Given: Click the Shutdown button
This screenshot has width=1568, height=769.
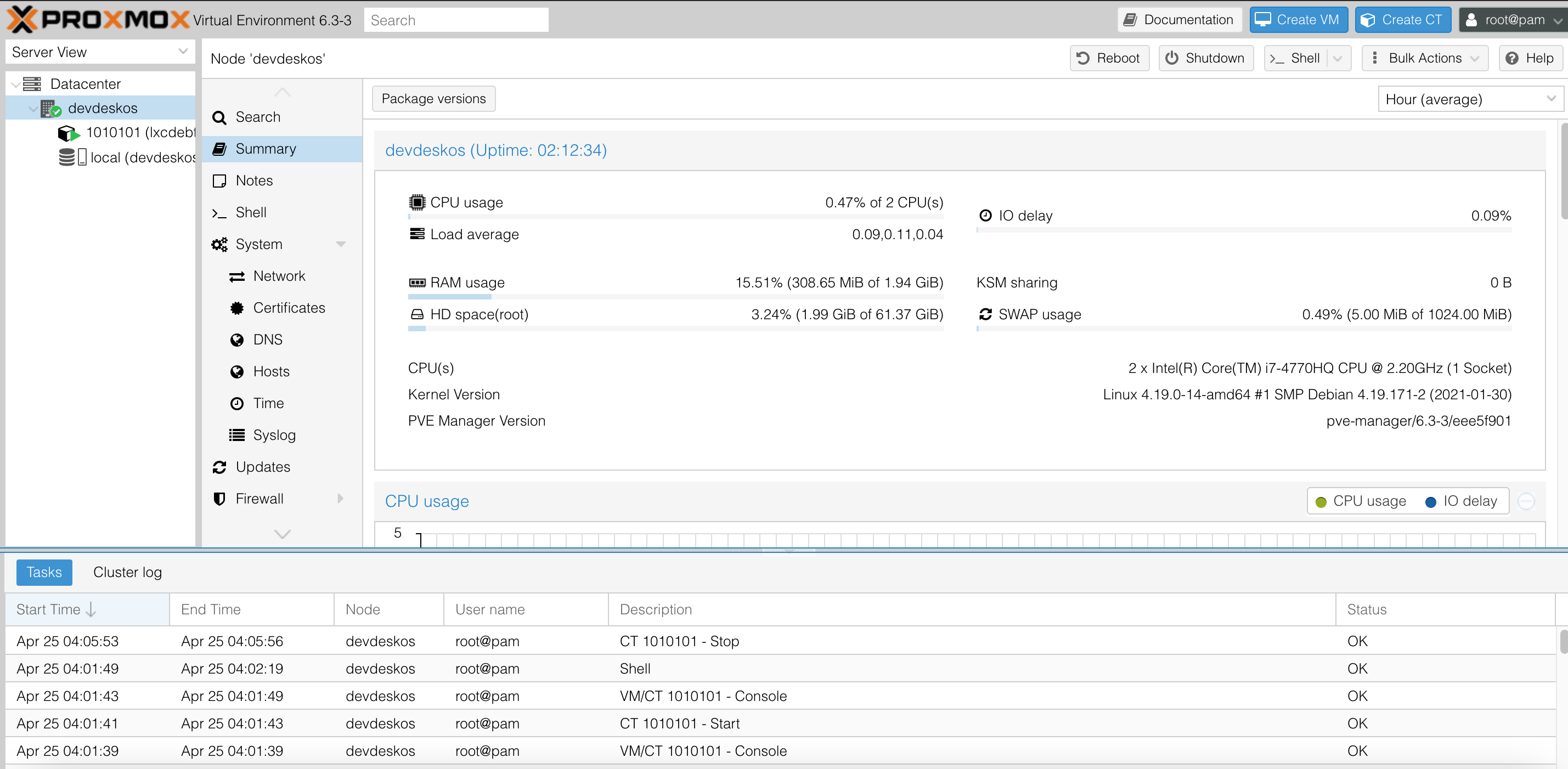Looking at the screenshot, I should click(1206, 58).
